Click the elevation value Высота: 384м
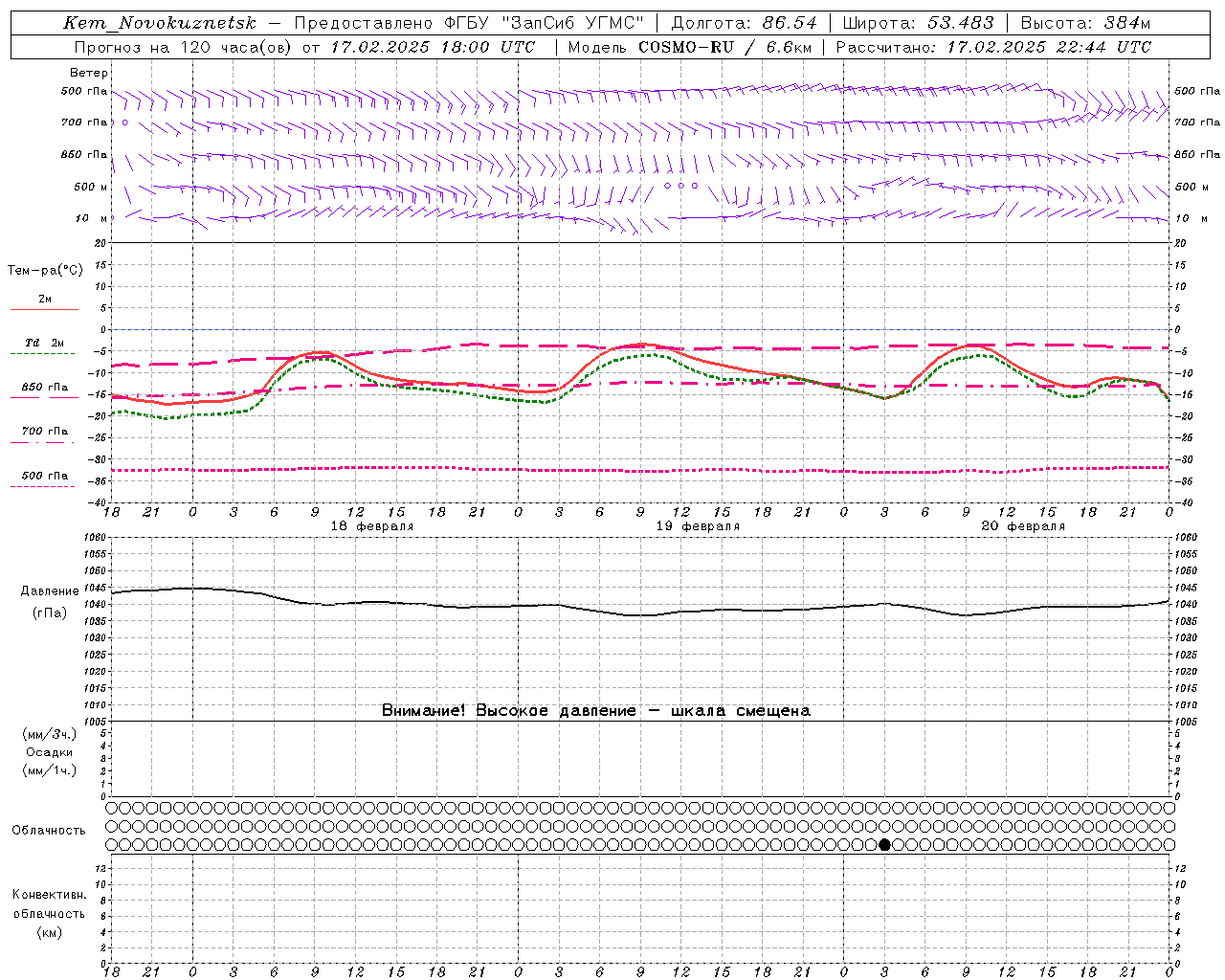The image size is (1225, 980). 1085,23
